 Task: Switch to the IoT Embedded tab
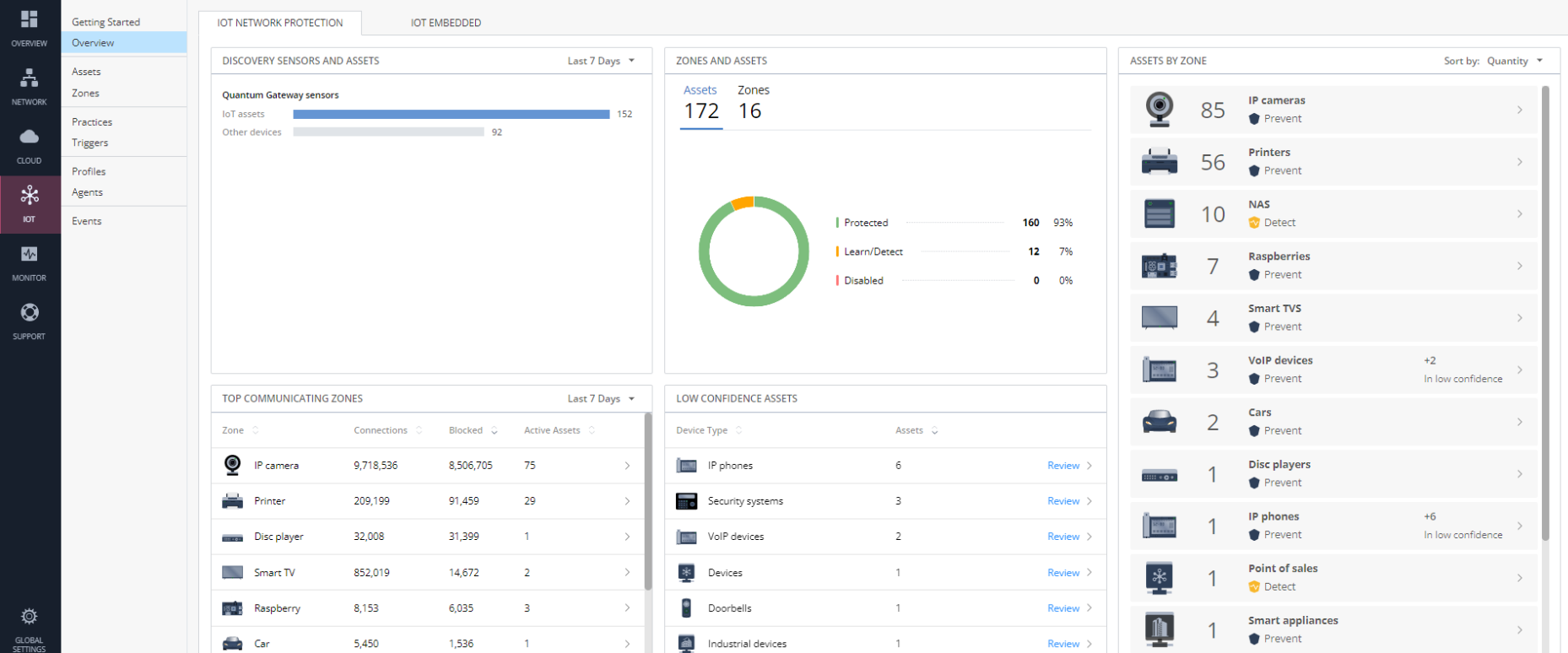(446, 23)
